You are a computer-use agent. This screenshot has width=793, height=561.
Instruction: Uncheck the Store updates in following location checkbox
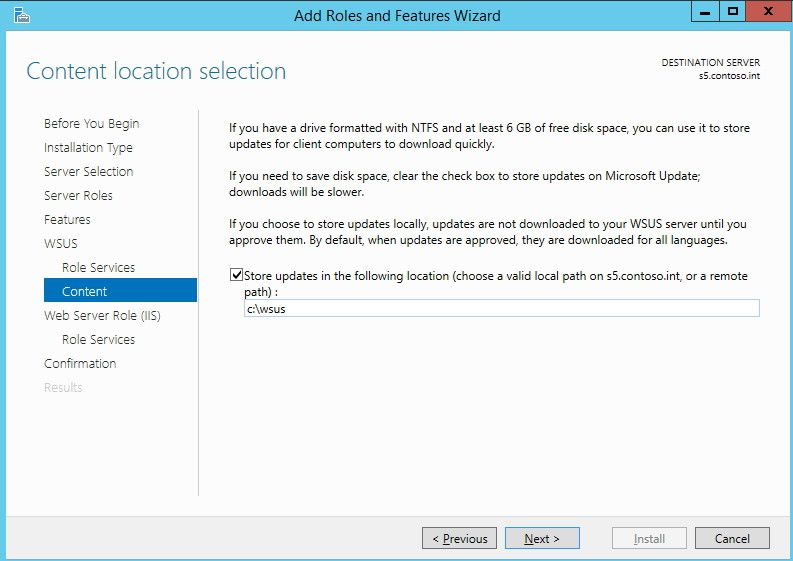(x=236, y=275)
